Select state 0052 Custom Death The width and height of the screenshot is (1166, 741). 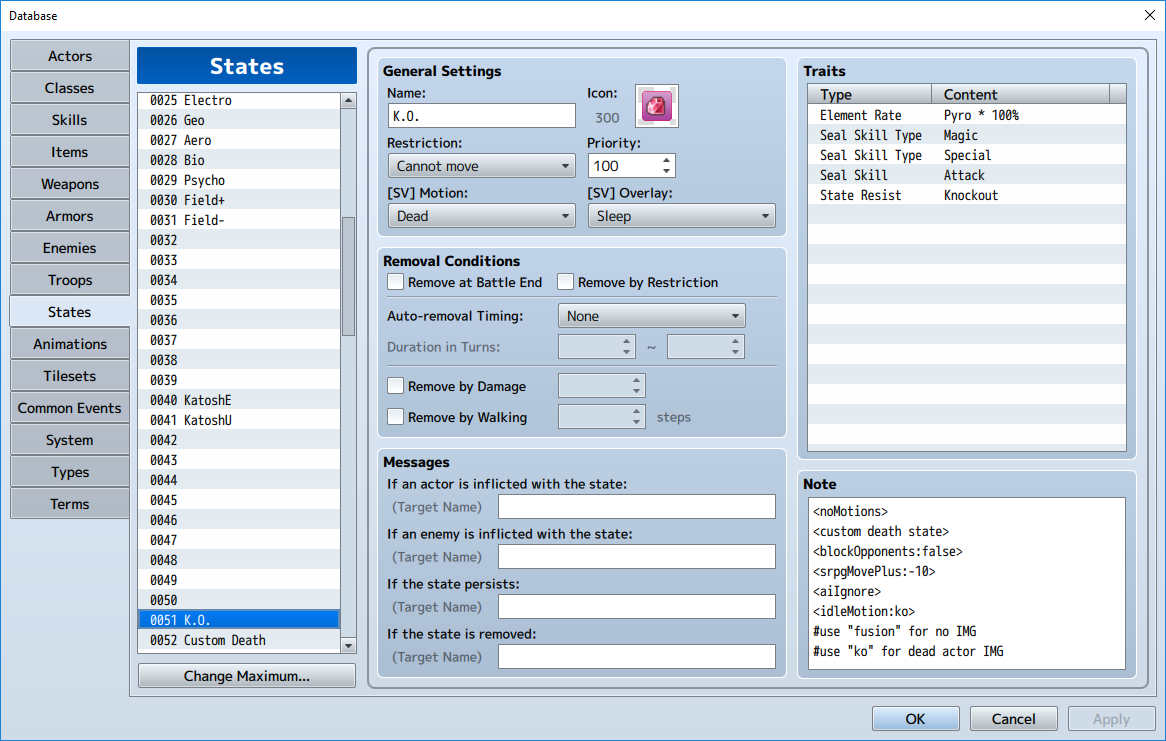[239, 641]
